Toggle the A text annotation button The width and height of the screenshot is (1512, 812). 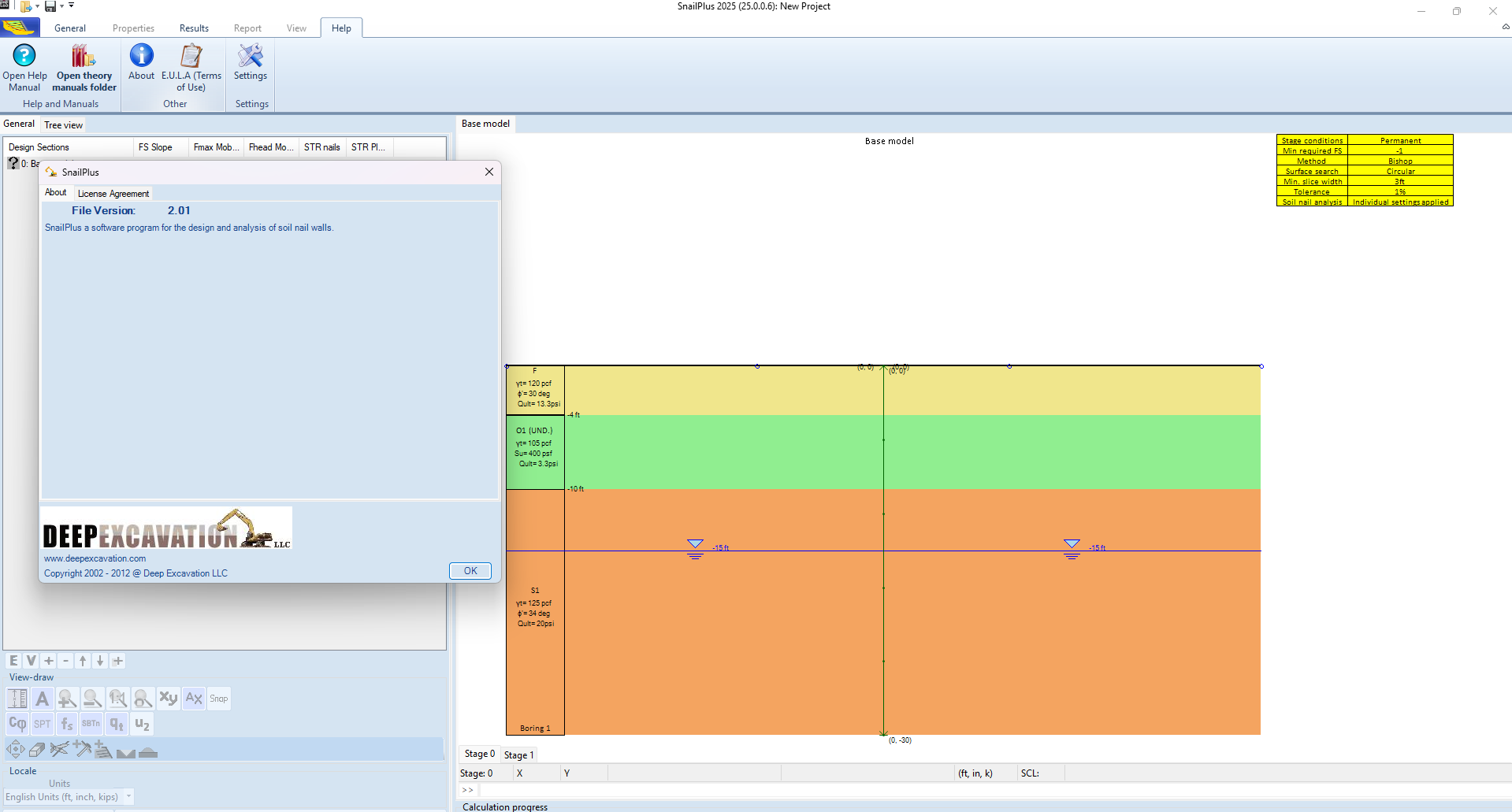coord(43,699)
